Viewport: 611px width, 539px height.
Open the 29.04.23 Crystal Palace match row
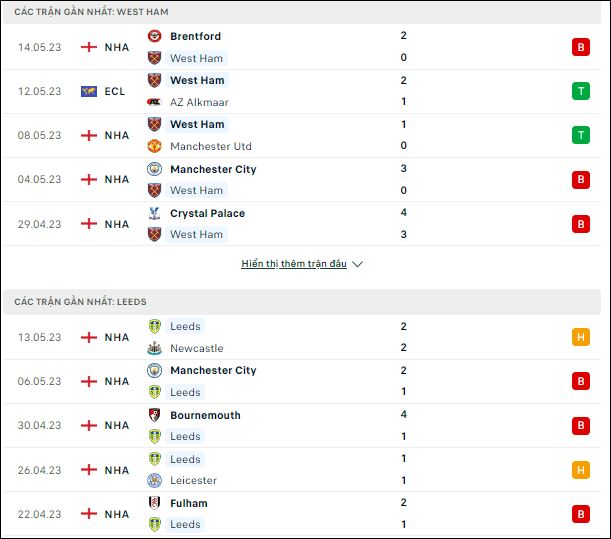[301, 224]
